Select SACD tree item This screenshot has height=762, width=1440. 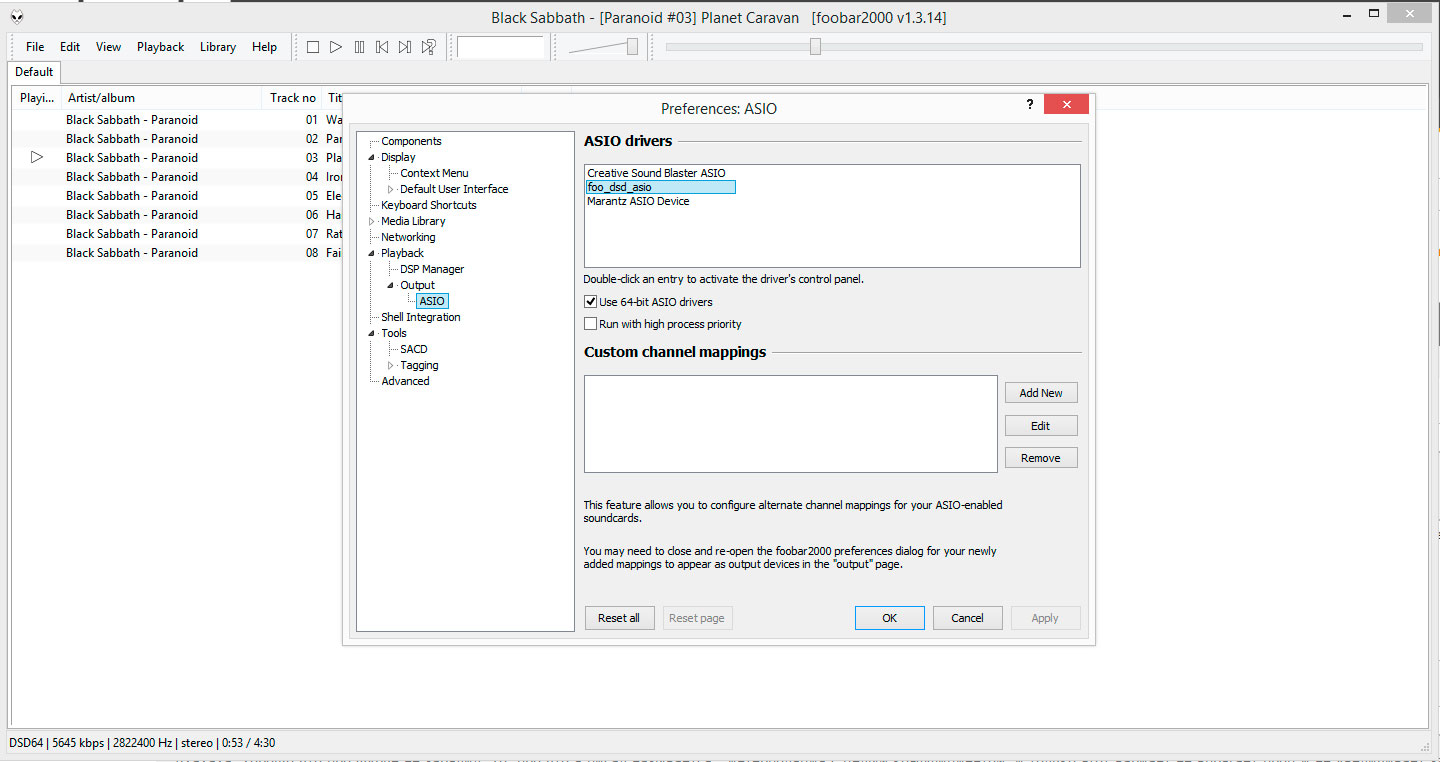pos(414,349)
